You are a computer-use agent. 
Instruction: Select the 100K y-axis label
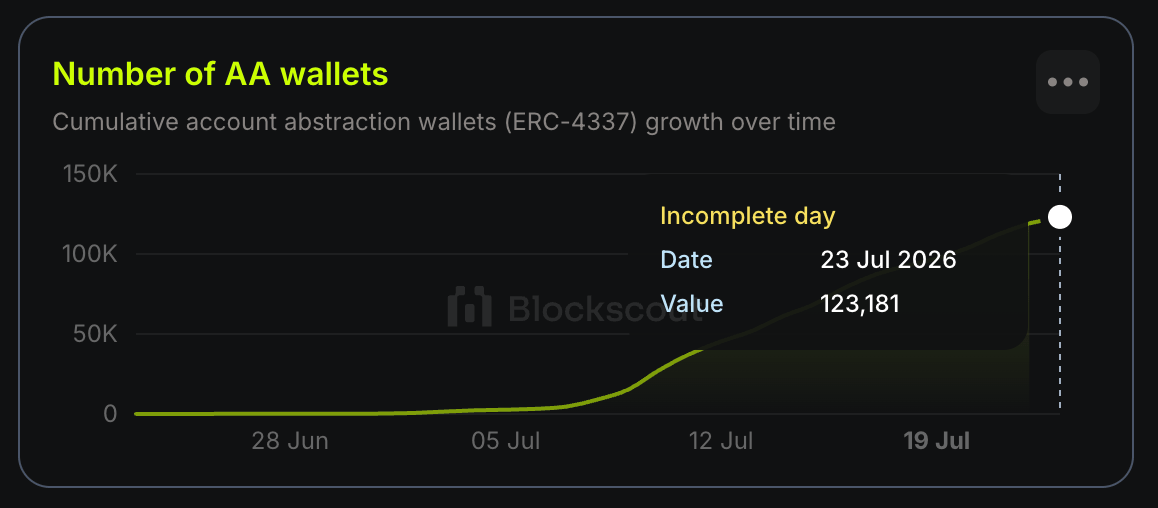point(91,255)
